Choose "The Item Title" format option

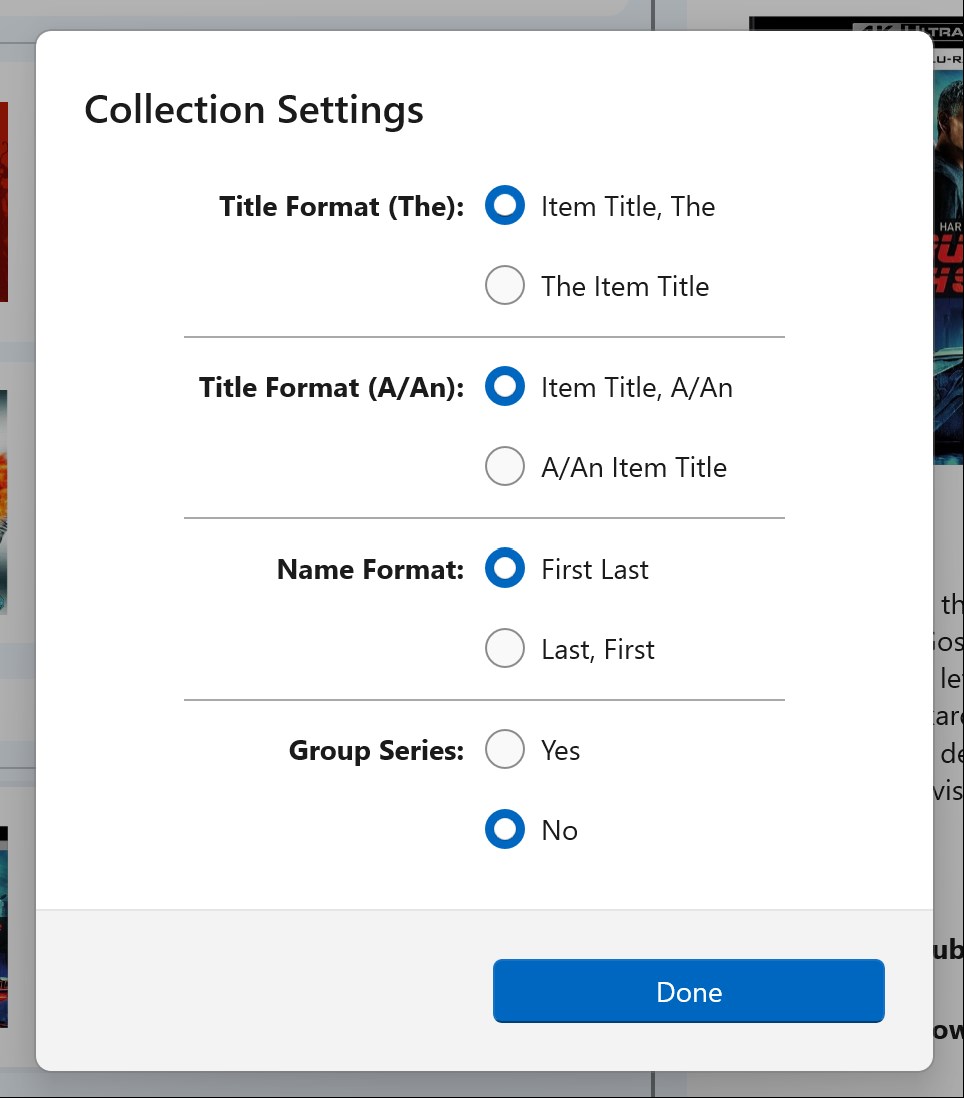tap(505, 285)
